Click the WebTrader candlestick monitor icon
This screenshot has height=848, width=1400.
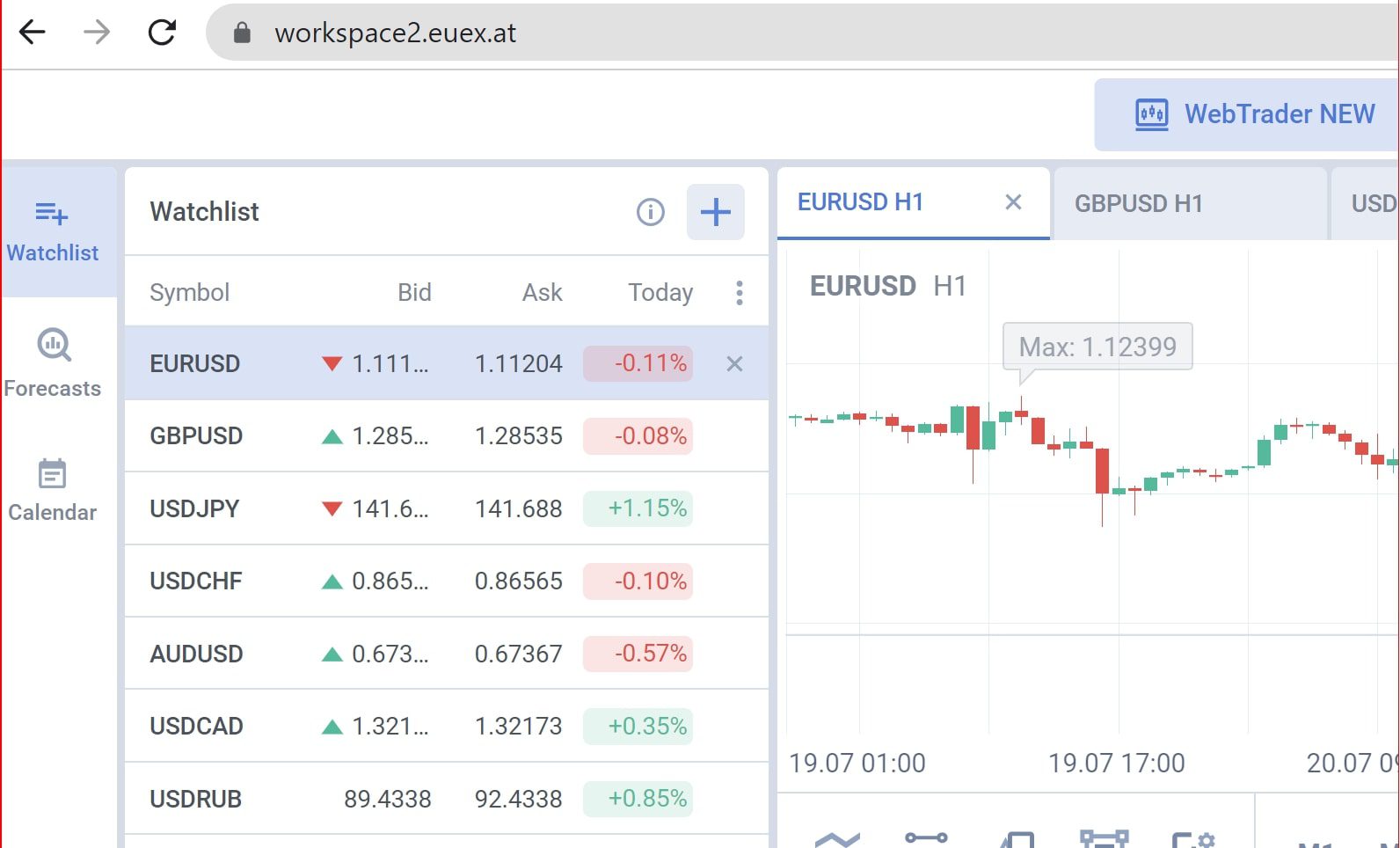pyautogui.click(x=1152, y=114)
